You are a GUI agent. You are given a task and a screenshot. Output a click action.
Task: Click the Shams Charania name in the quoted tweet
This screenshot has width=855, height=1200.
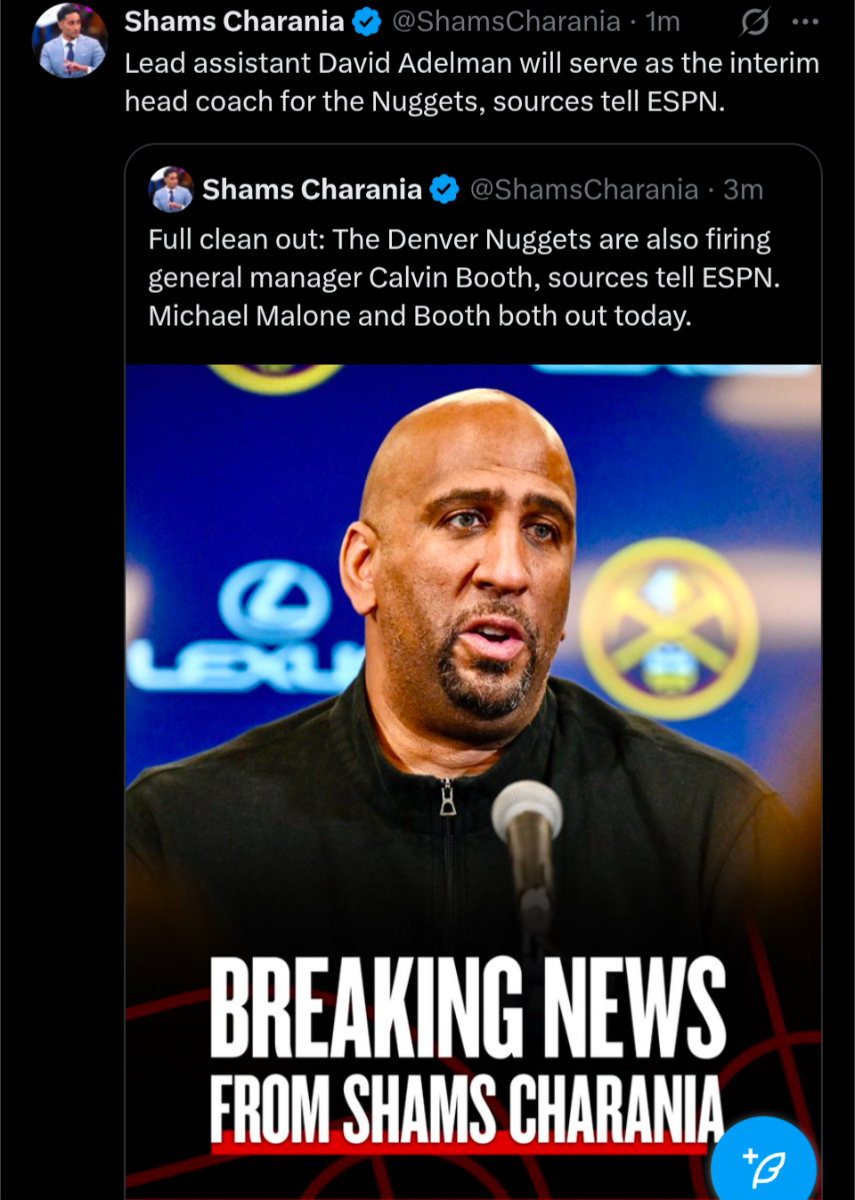click(312, 189)
